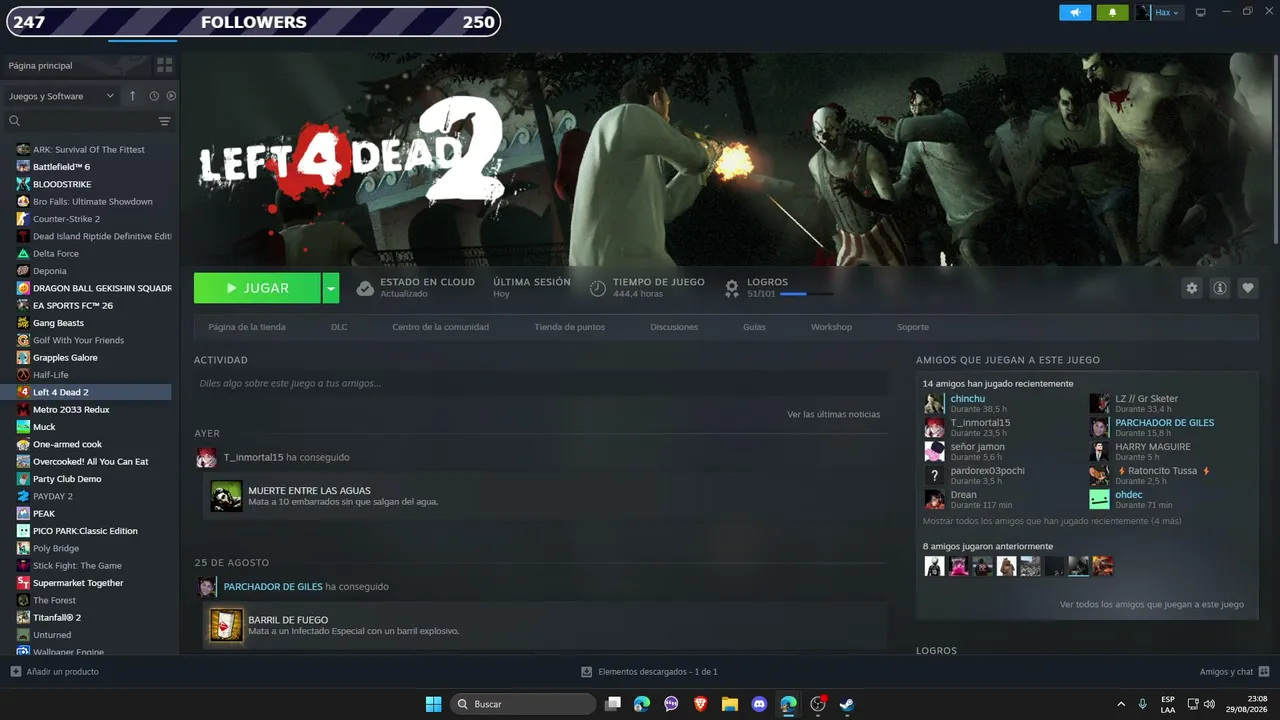
Task: Show ready-to-play games filter icon
Action: pos(171,96)
